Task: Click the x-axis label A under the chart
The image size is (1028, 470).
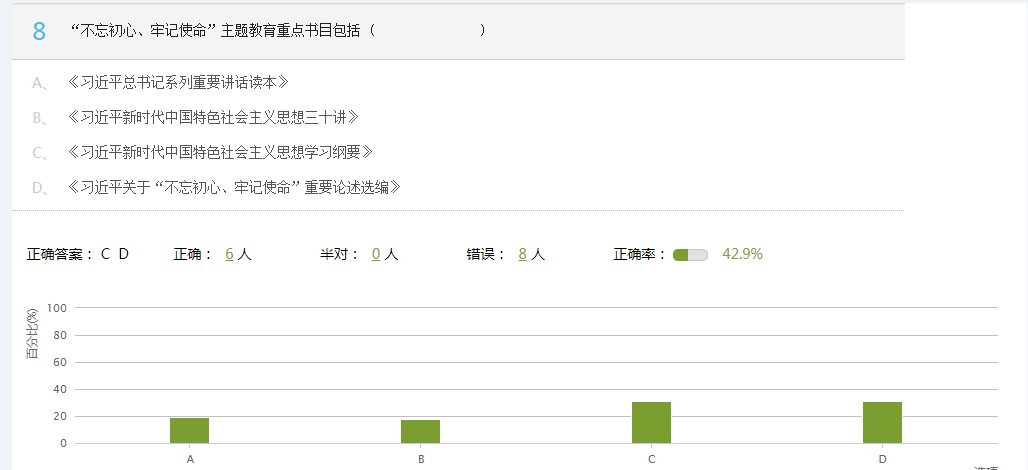Action: (189, 459)
